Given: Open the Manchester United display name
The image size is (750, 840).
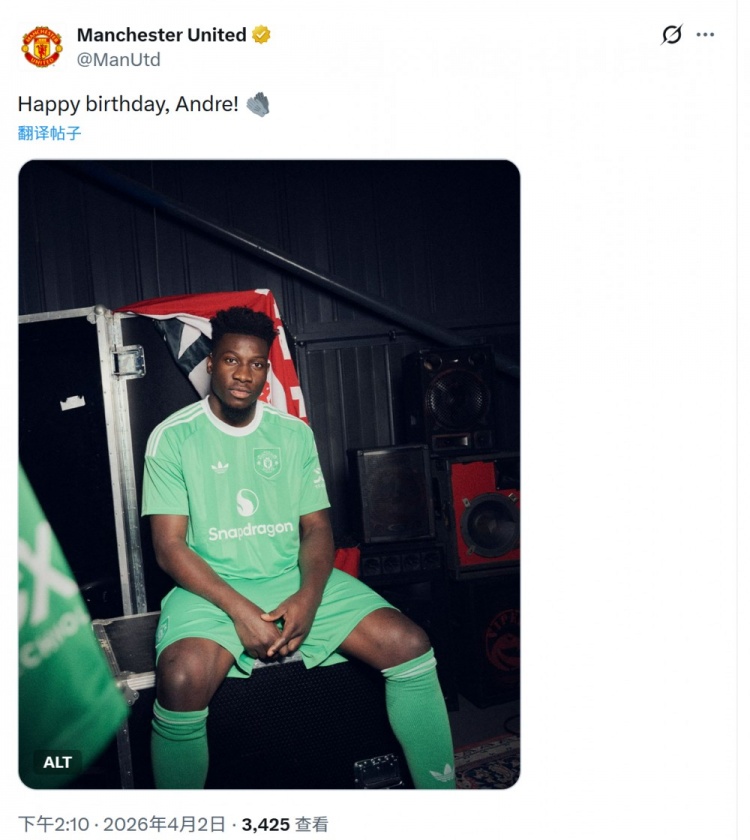Looking at the screenshot, I should (161, 35).
